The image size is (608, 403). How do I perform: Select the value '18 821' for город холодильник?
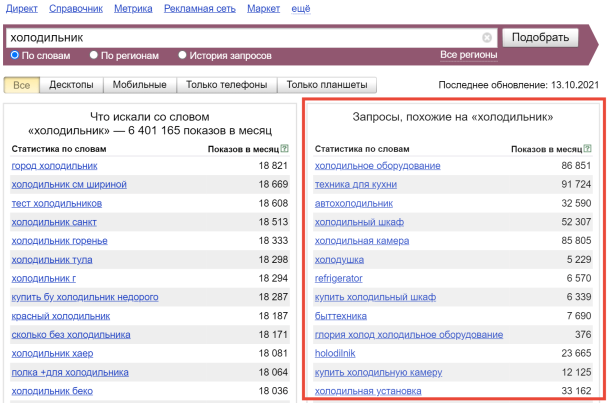(273, 166)
